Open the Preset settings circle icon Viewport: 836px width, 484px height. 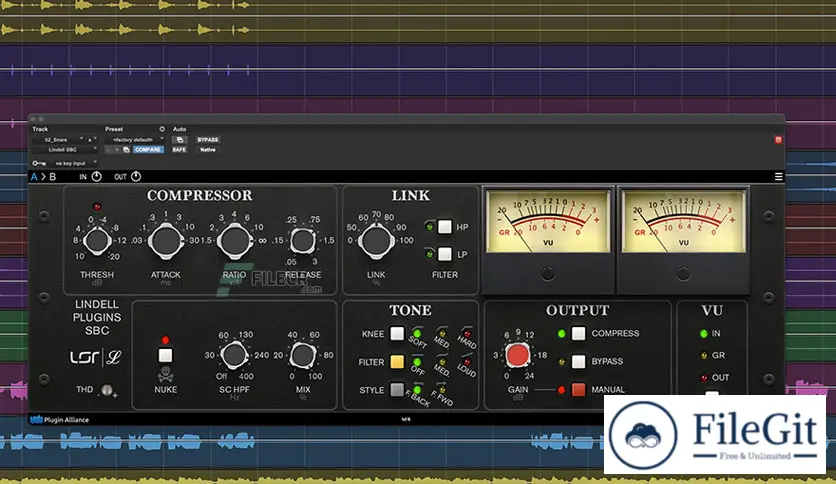pyautogui.click(x=162, y=129)
